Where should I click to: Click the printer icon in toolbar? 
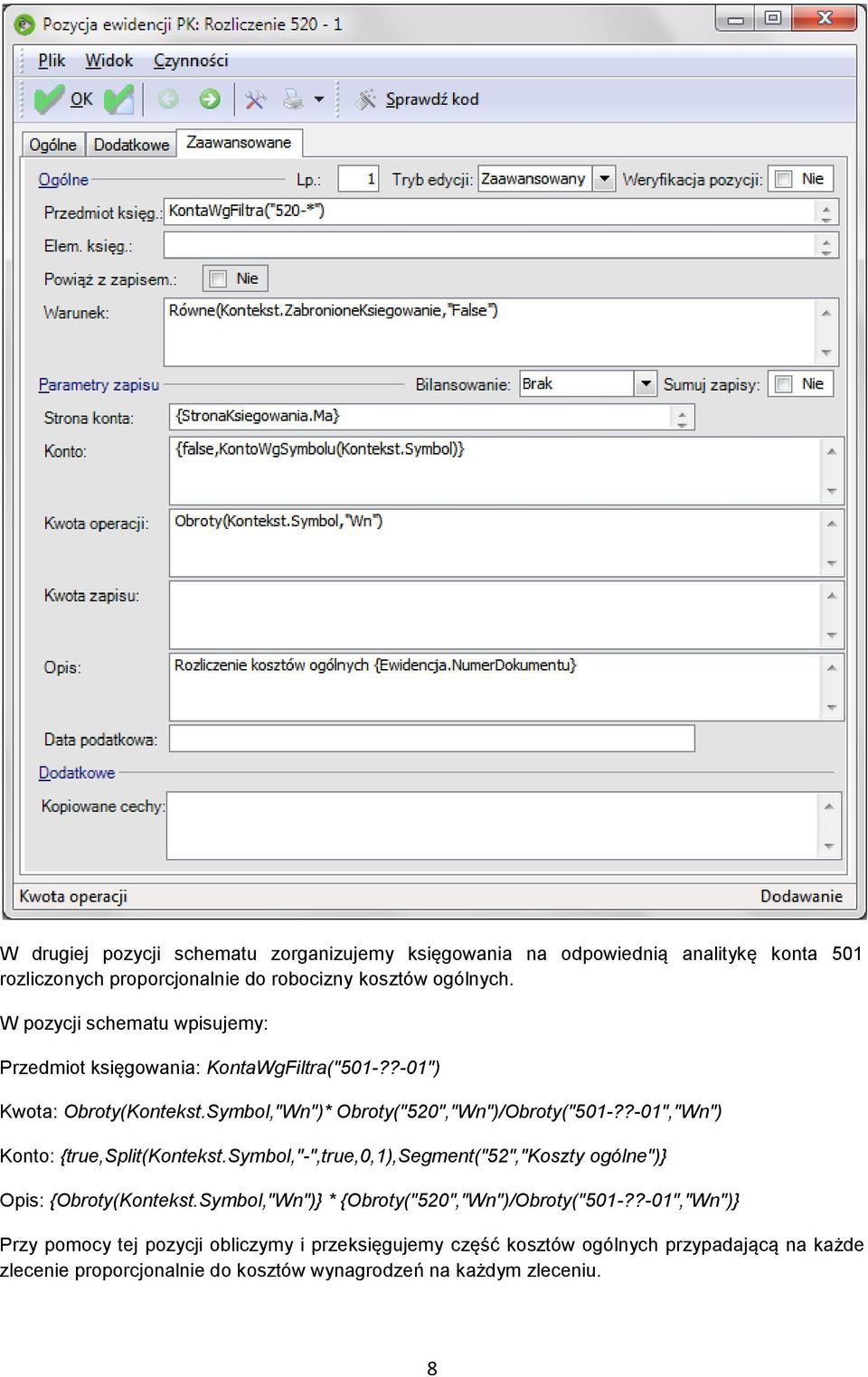293,99
